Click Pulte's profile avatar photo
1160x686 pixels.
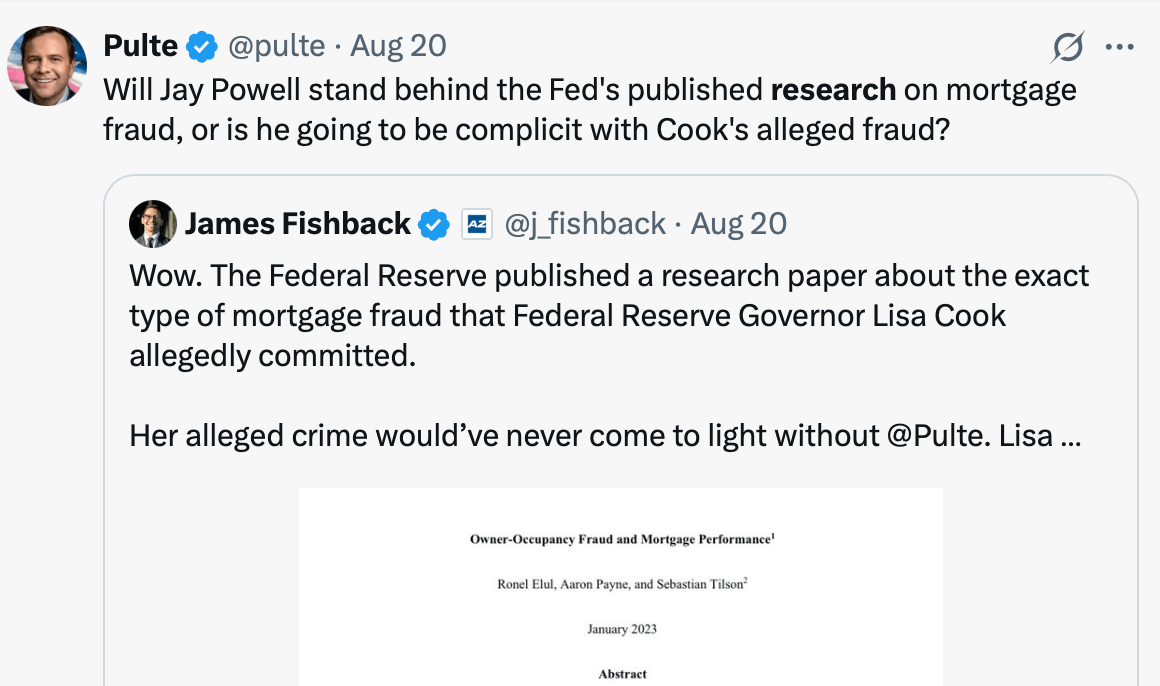(x=47, y=66)
